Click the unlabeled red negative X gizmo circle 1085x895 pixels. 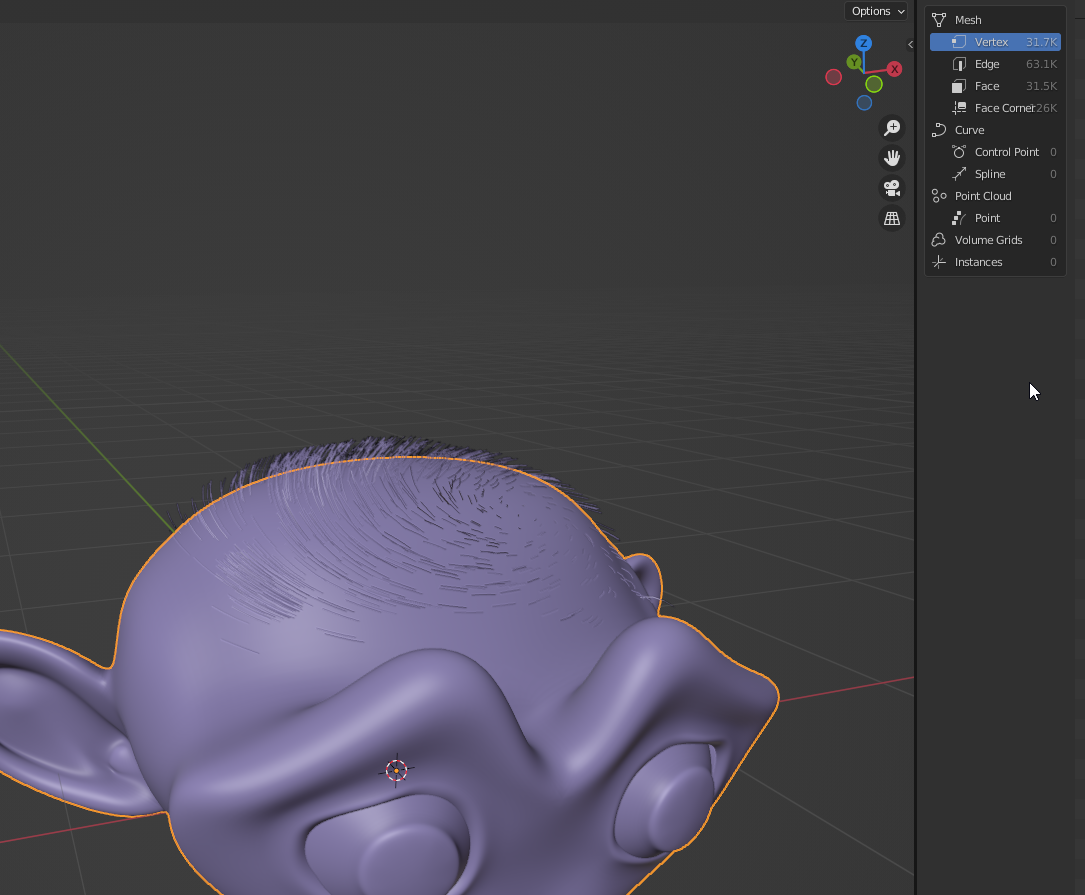[833, 77]
